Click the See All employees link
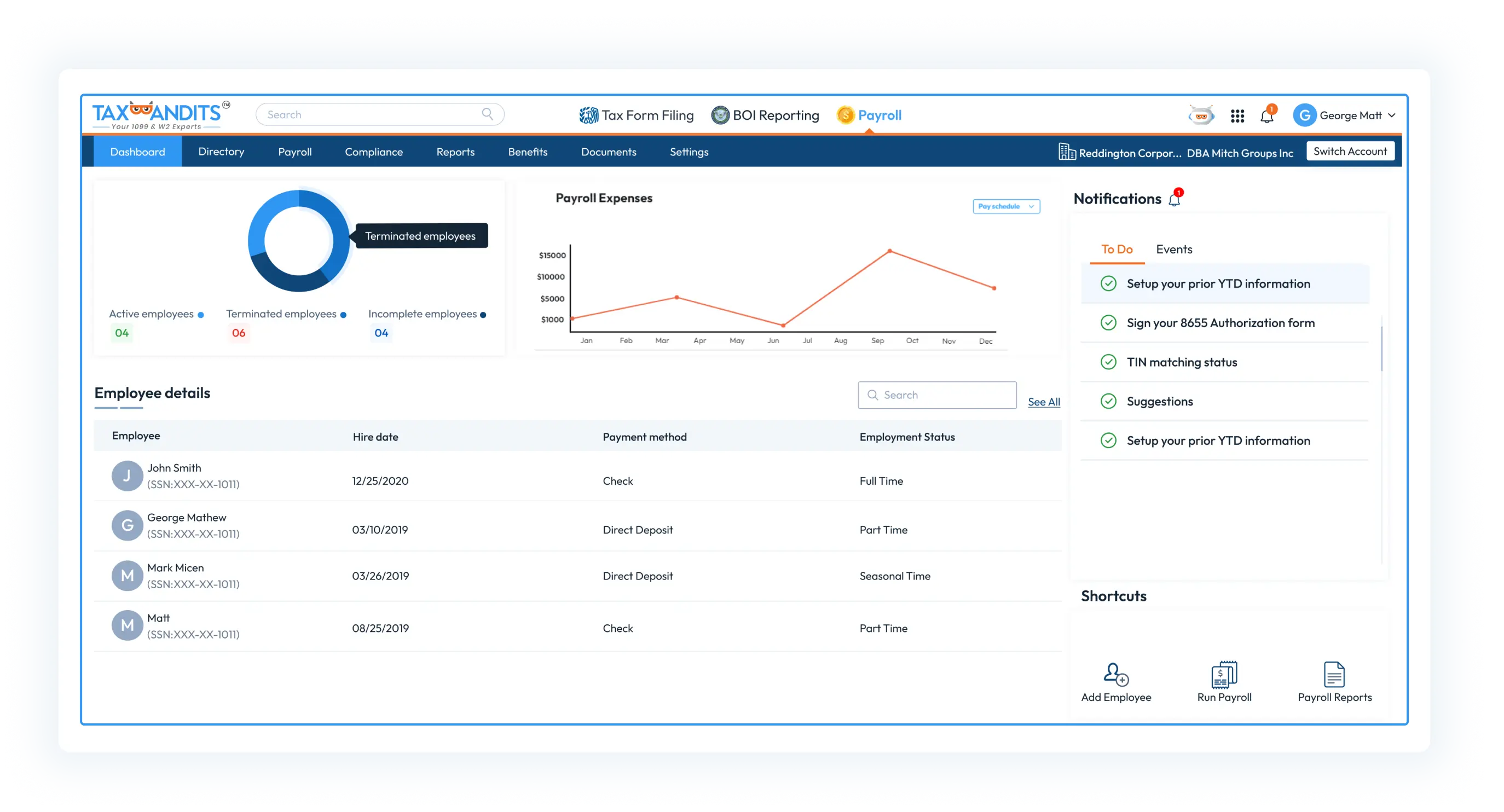1504x812 pixels. (1044, 401)
